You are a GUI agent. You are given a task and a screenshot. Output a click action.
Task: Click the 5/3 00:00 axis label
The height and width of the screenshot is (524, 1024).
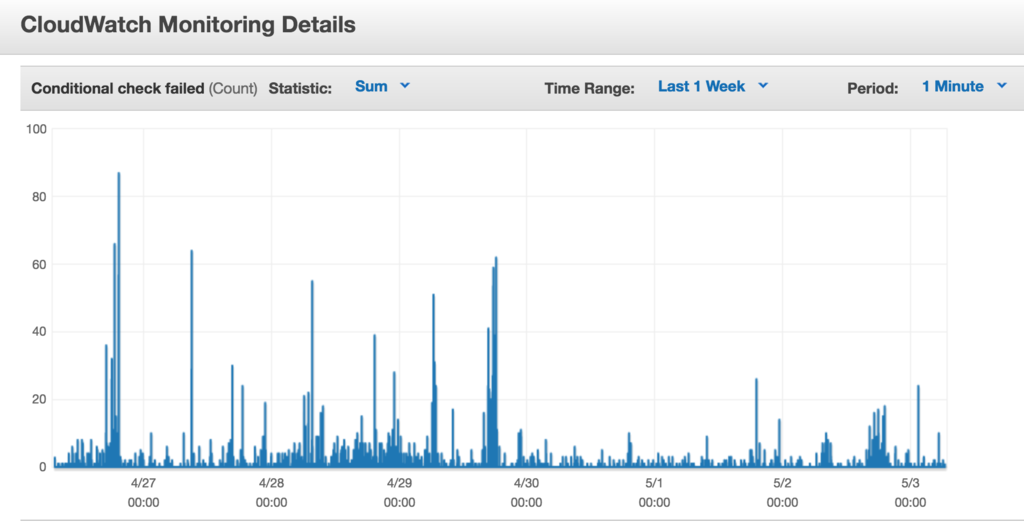910,493
